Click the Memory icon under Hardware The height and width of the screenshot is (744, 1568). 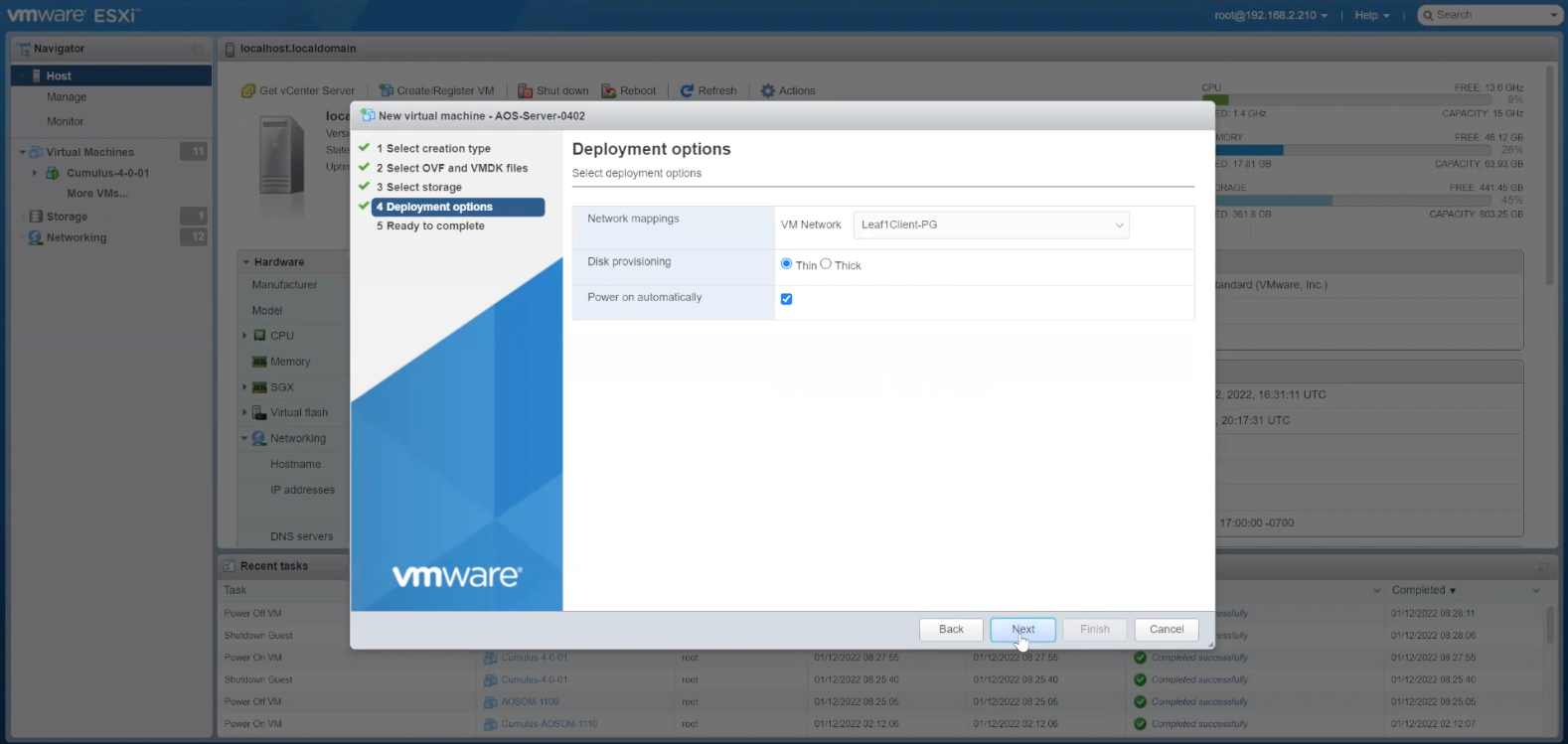coord(260,362)
